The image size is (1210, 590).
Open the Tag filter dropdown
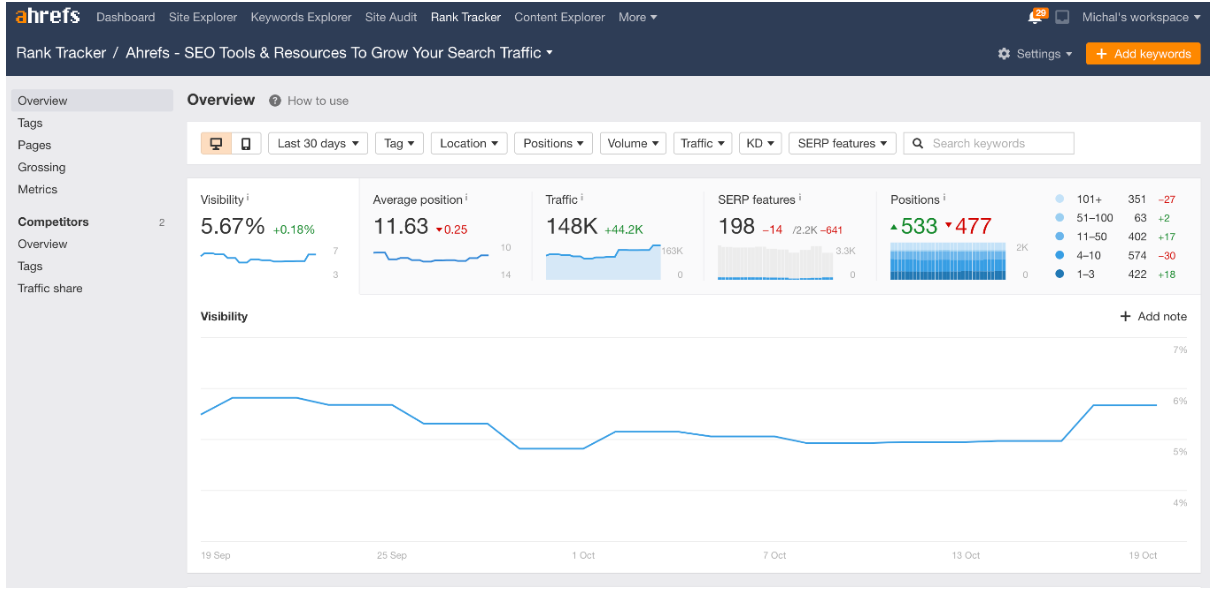(x=400, y=143)
